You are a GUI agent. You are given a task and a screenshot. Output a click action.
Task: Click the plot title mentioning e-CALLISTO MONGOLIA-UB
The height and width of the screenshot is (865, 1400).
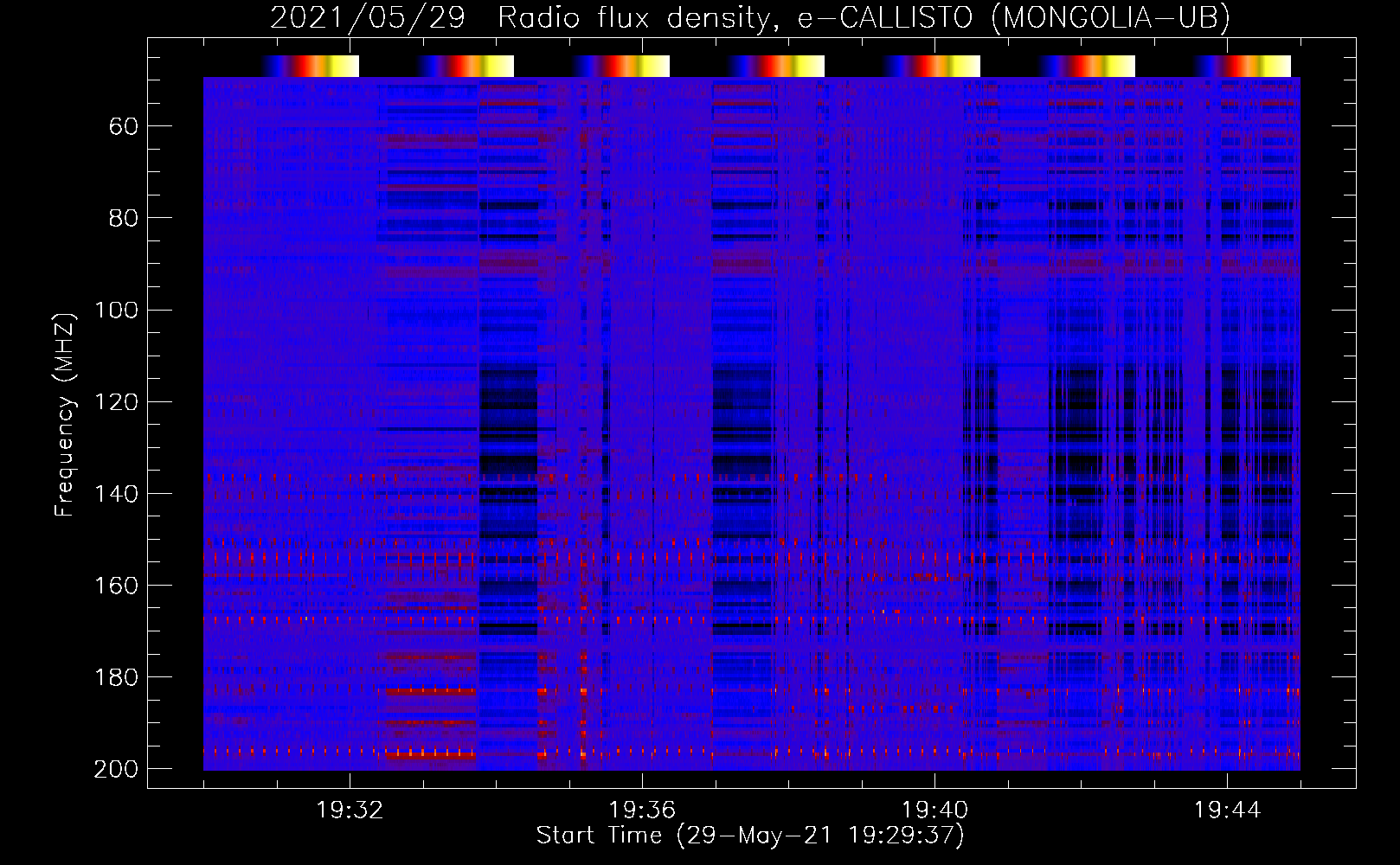coord(750,17)
